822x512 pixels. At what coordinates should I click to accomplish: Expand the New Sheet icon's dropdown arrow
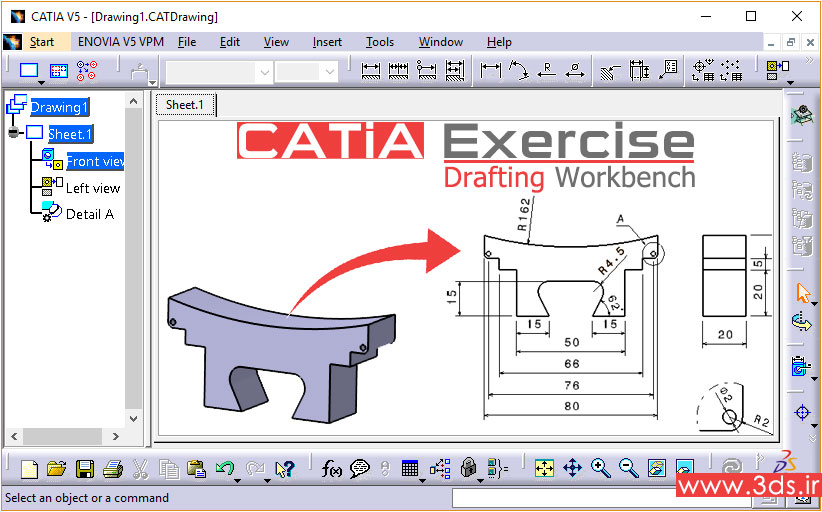42,83
